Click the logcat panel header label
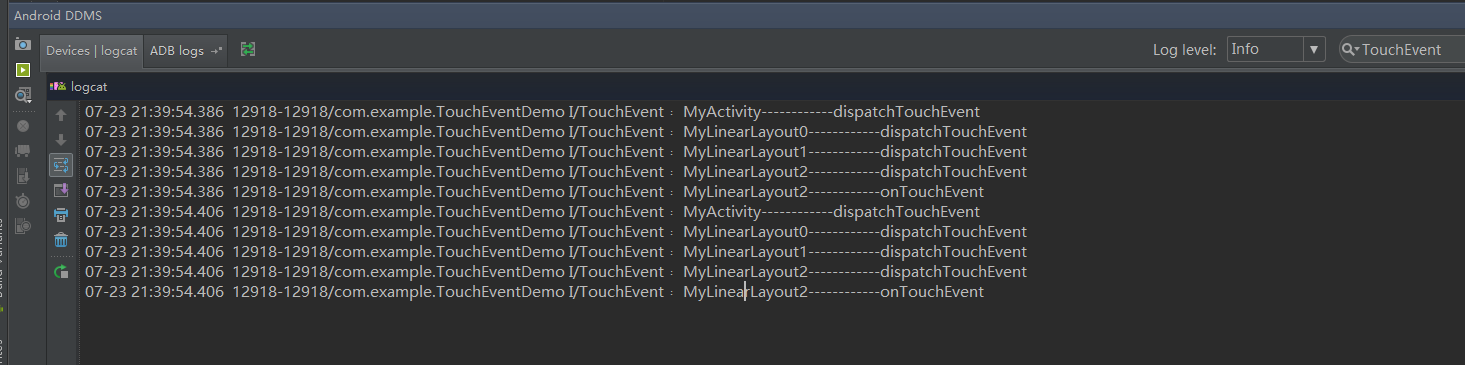 pyautogui.click(x=89, y=87)
